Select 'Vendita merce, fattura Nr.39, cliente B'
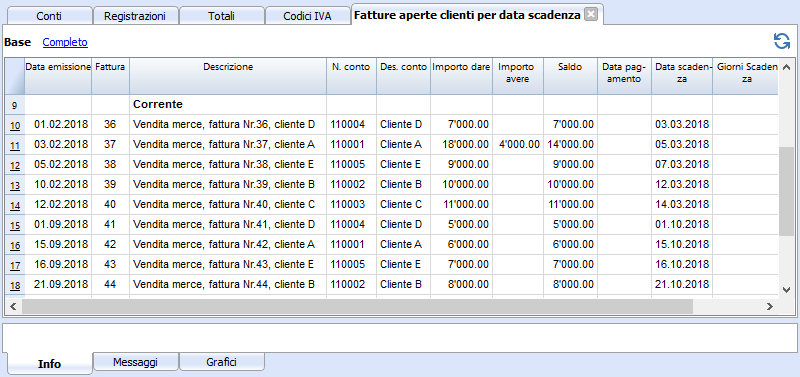Viewport: 800px width, 377px height. [224, 185]
